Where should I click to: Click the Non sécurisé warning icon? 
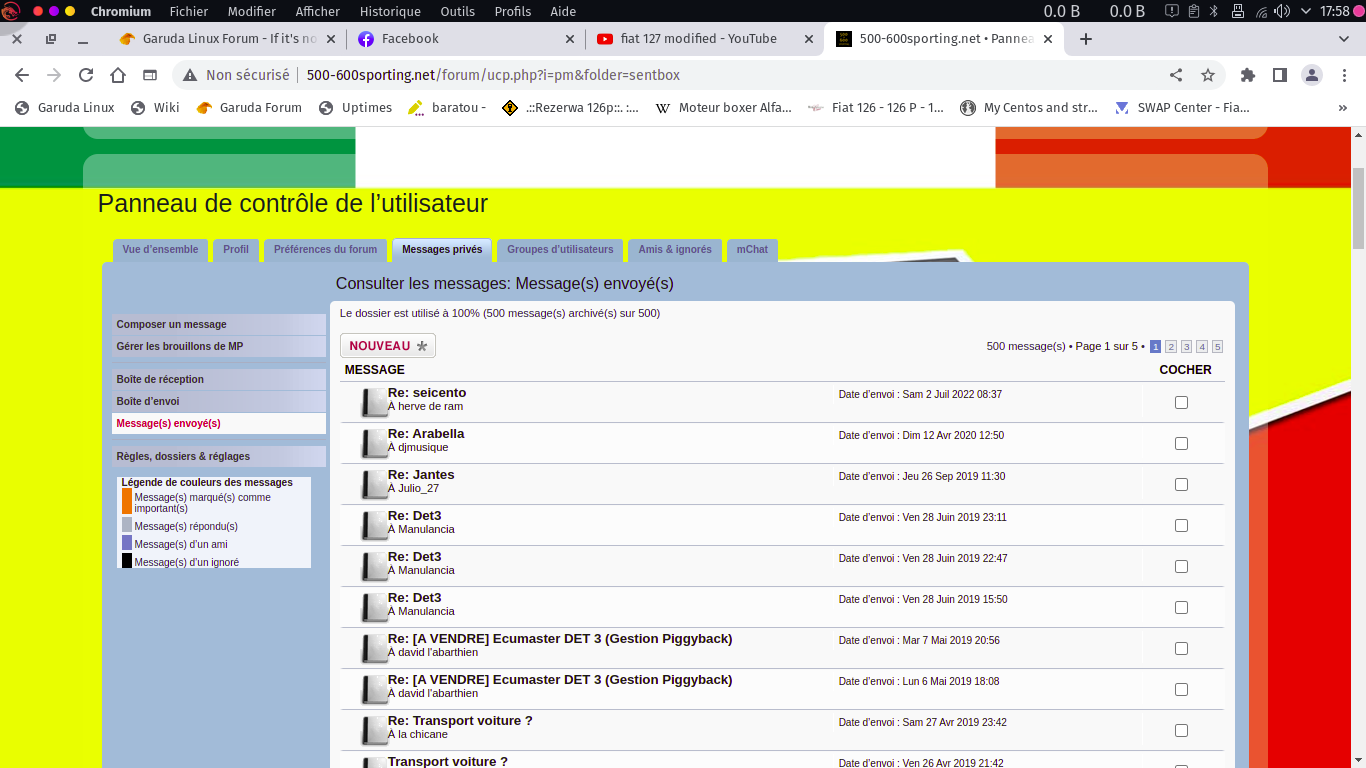point(190,75)
